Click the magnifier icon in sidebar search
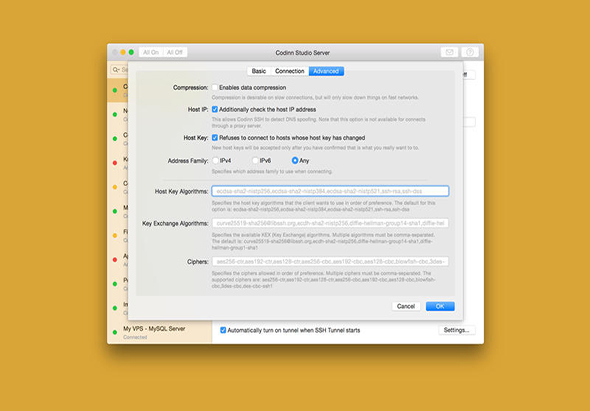This screenshot has width=590, height=411. [116, 70]
